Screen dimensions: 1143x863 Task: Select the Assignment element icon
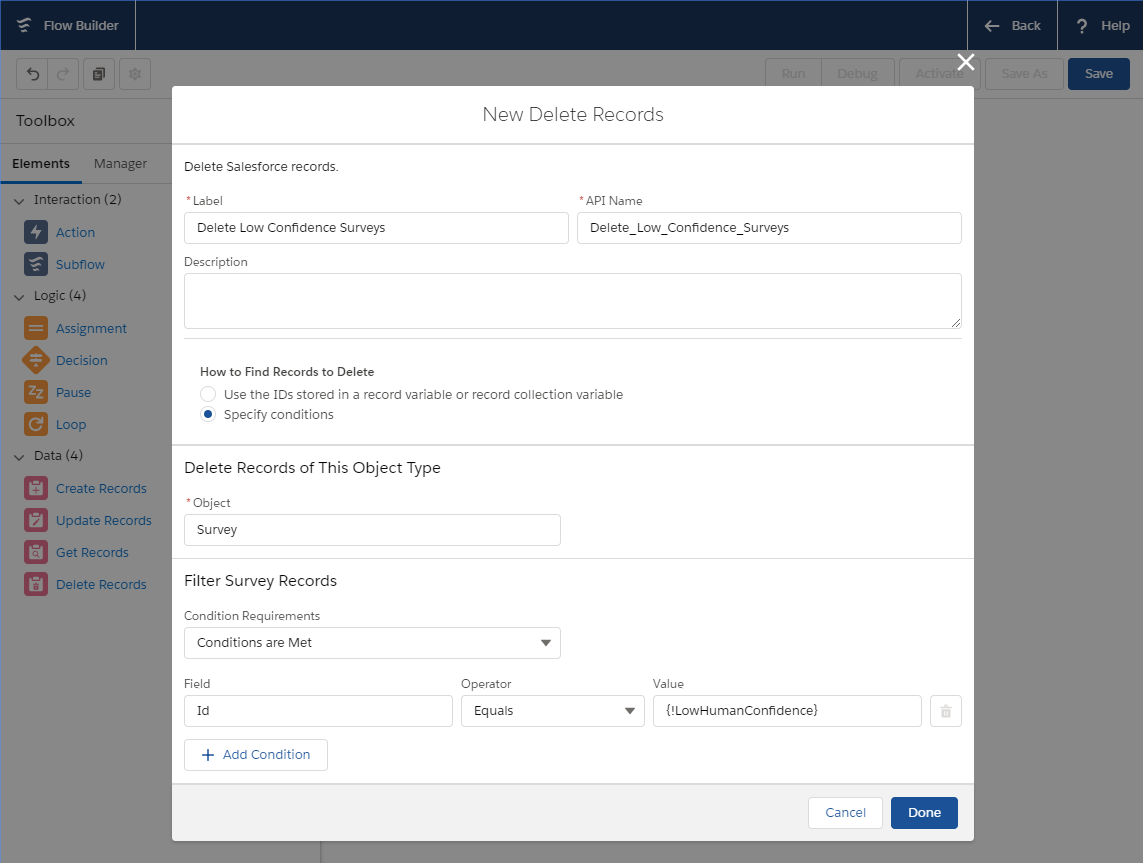(x=36, y=328)
